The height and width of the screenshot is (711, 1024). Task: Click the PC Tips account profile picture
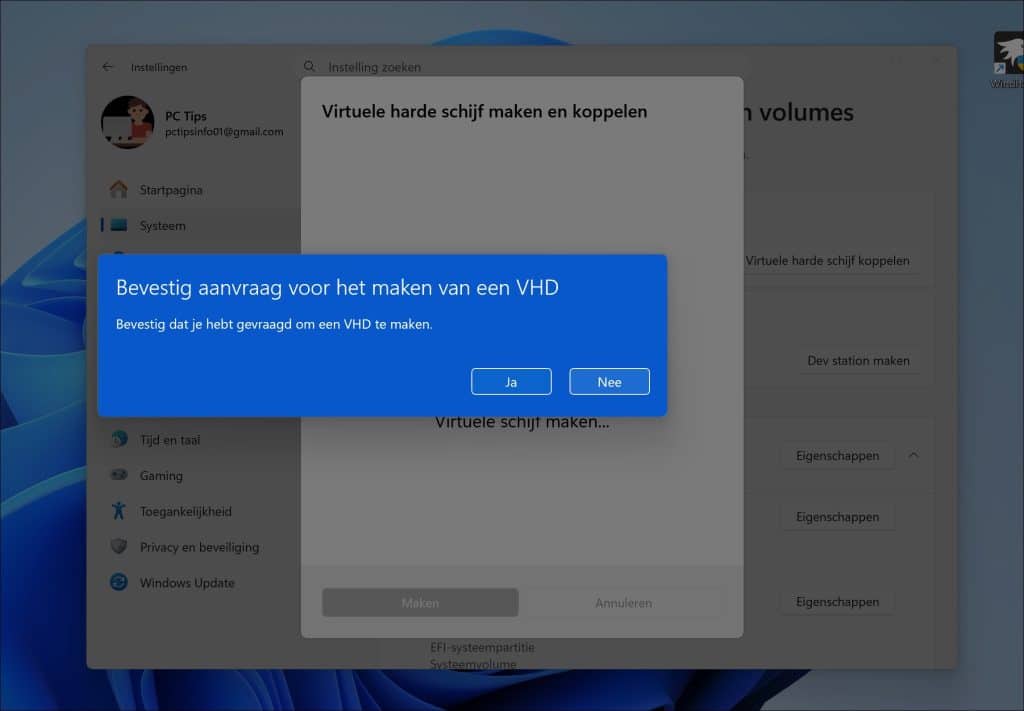[128, 122]
